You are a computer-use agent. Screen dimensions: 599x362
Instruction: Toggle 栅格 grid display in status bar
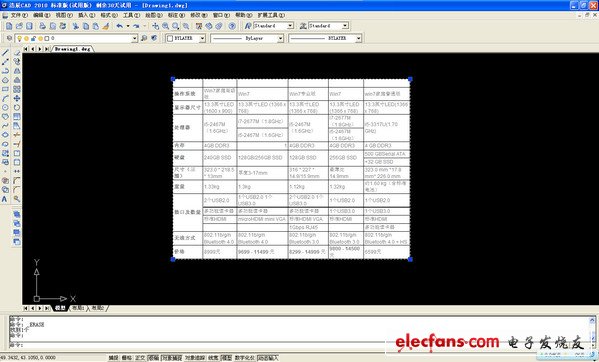tap(127, 358)
